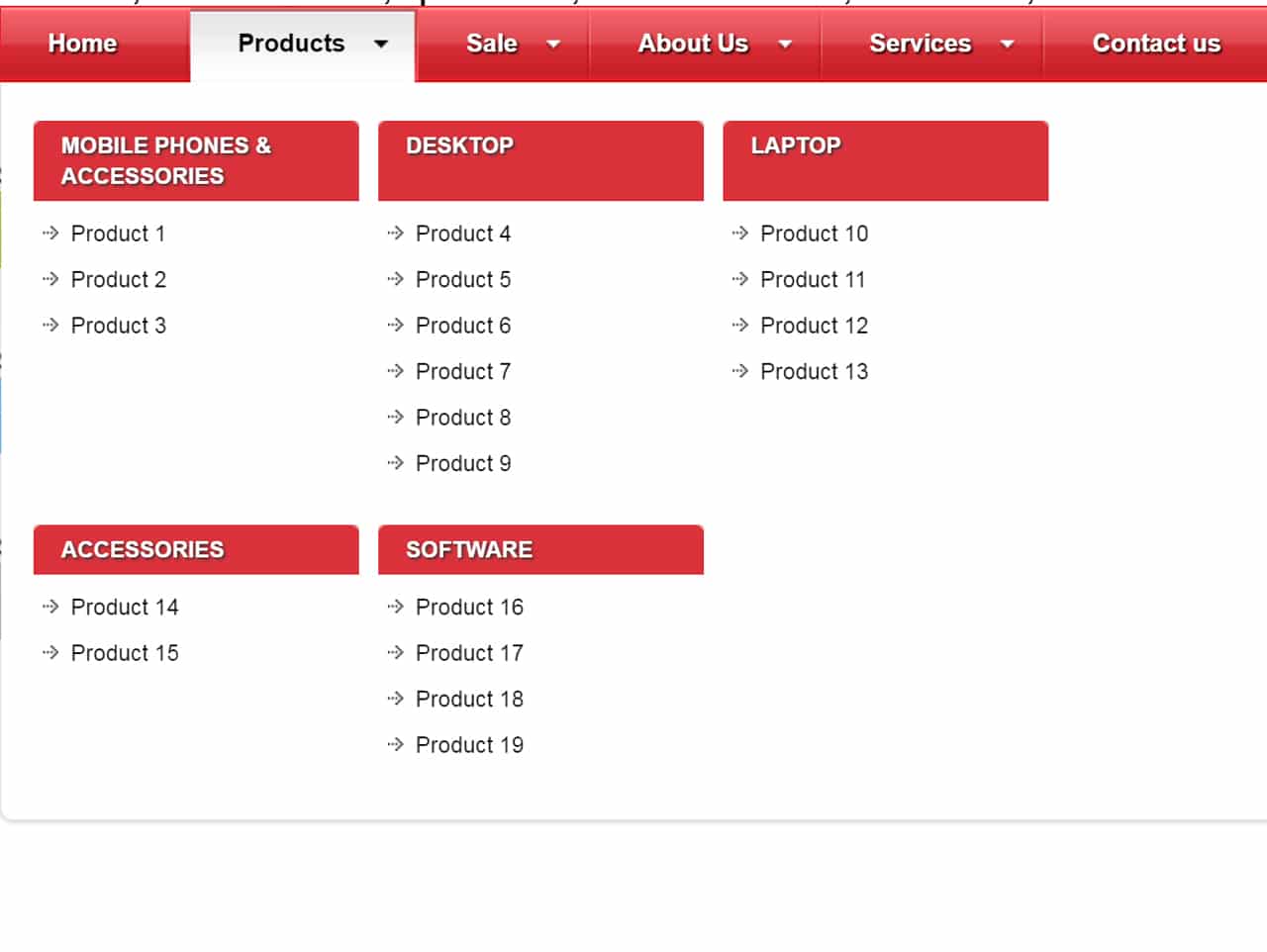Open Product 19 under Software
The height and width of the screenshot is (952, 1267).
click(x=470, y=744)
